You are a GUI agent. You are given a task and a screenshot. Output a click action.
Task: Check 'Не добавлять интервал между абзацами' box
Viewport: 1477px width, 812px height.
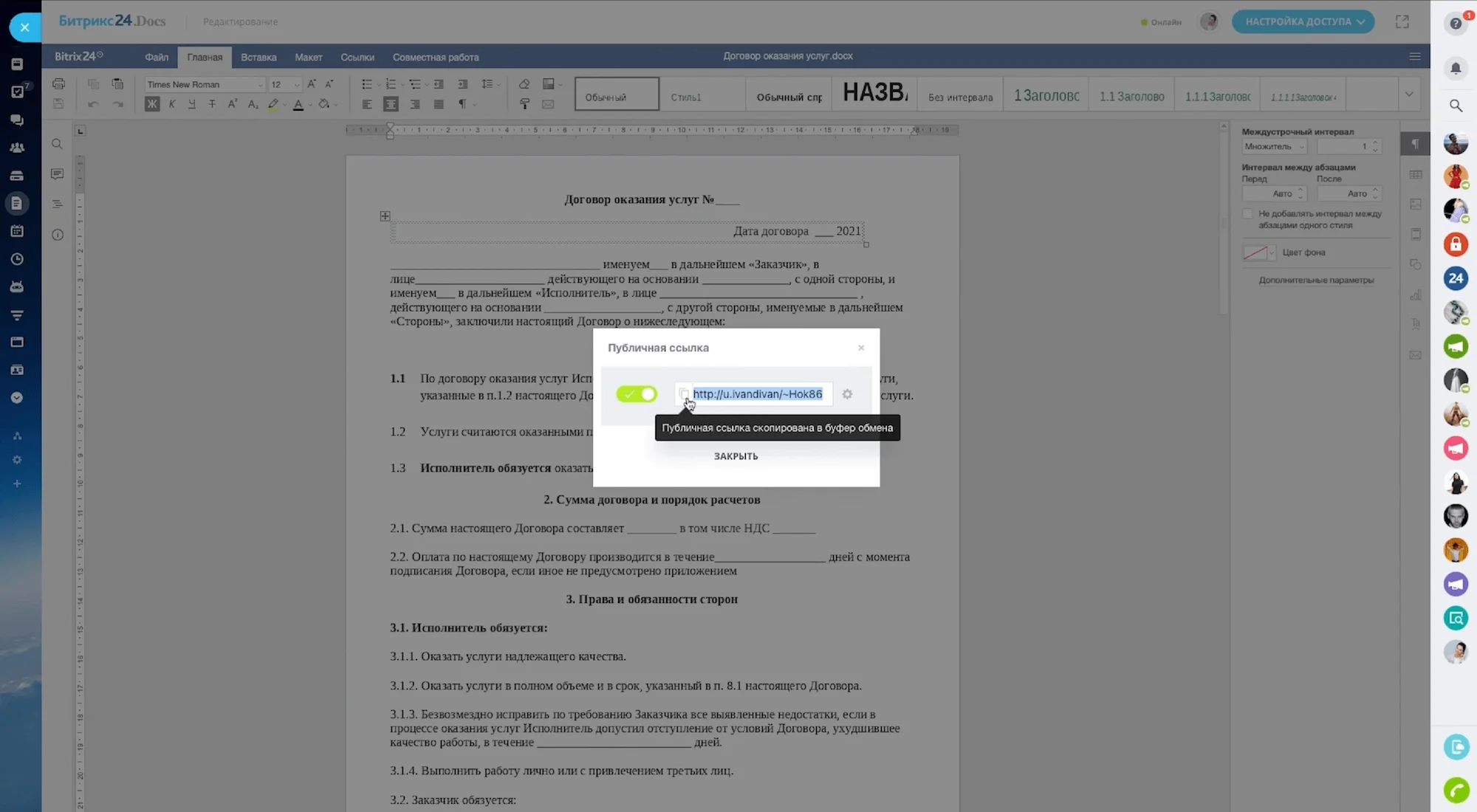coord(1248,214)
